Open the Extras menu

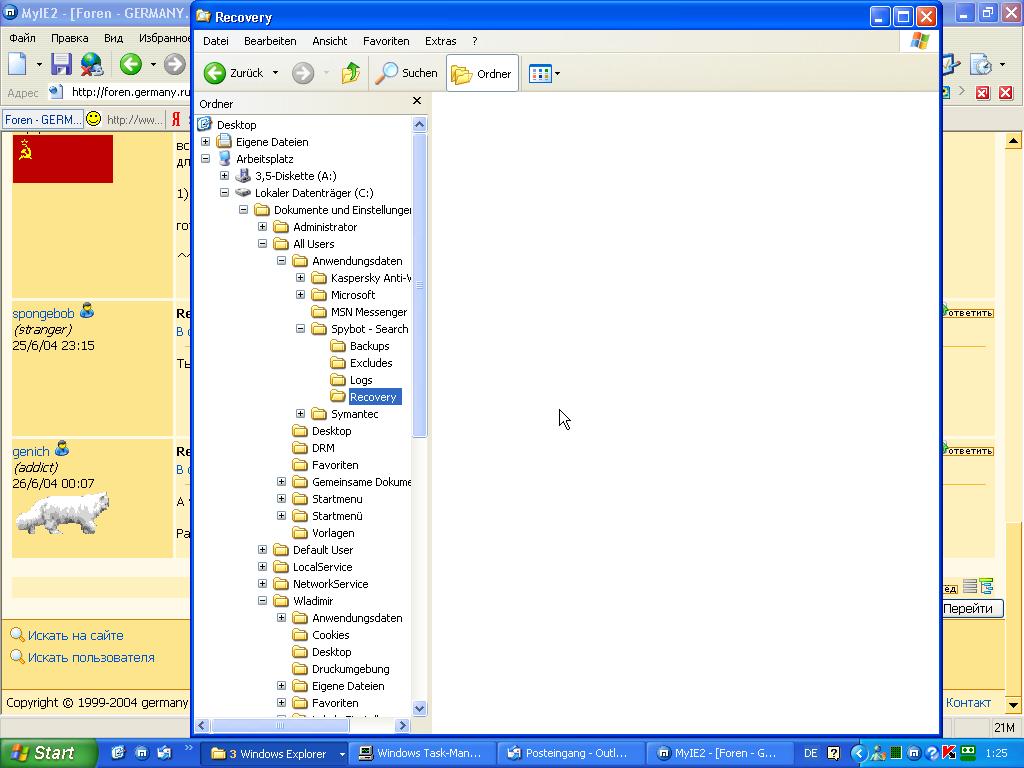pyautogui.click(x=440, y=41)
